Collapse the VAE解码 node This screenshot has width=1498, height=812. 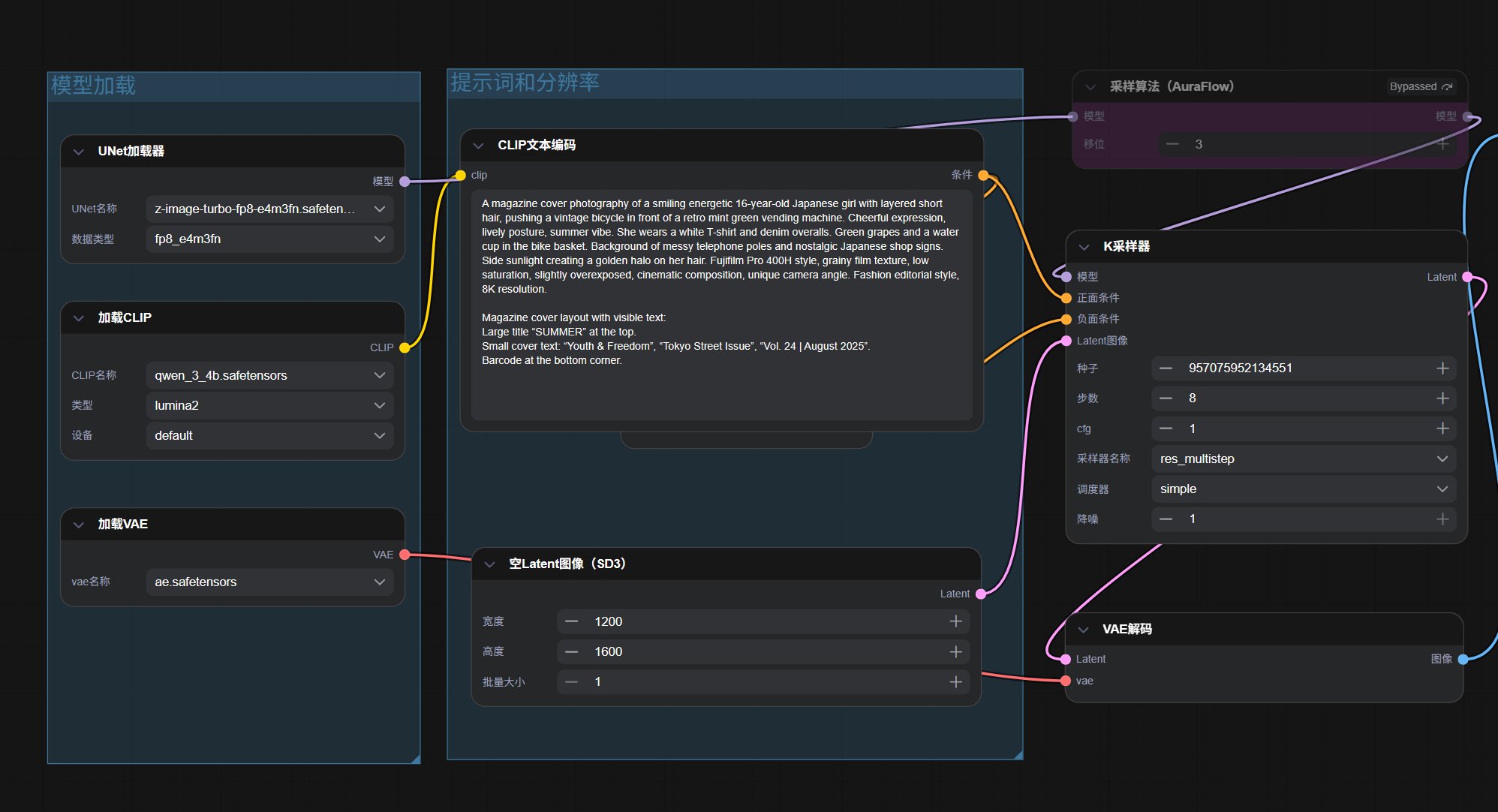tap(1083, 630)
